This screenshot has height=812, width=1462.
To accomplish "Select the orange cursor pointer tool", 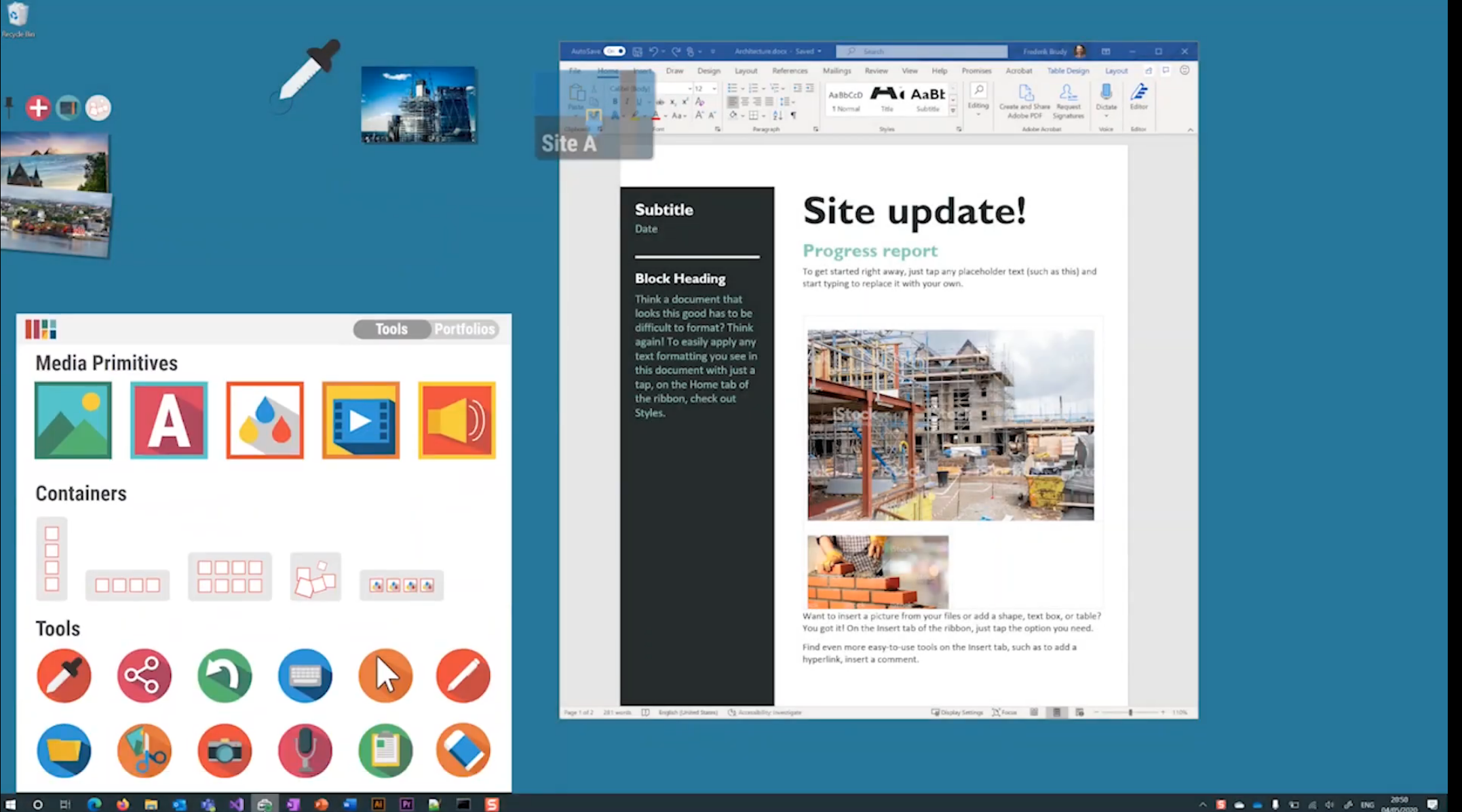I will 385,676.
